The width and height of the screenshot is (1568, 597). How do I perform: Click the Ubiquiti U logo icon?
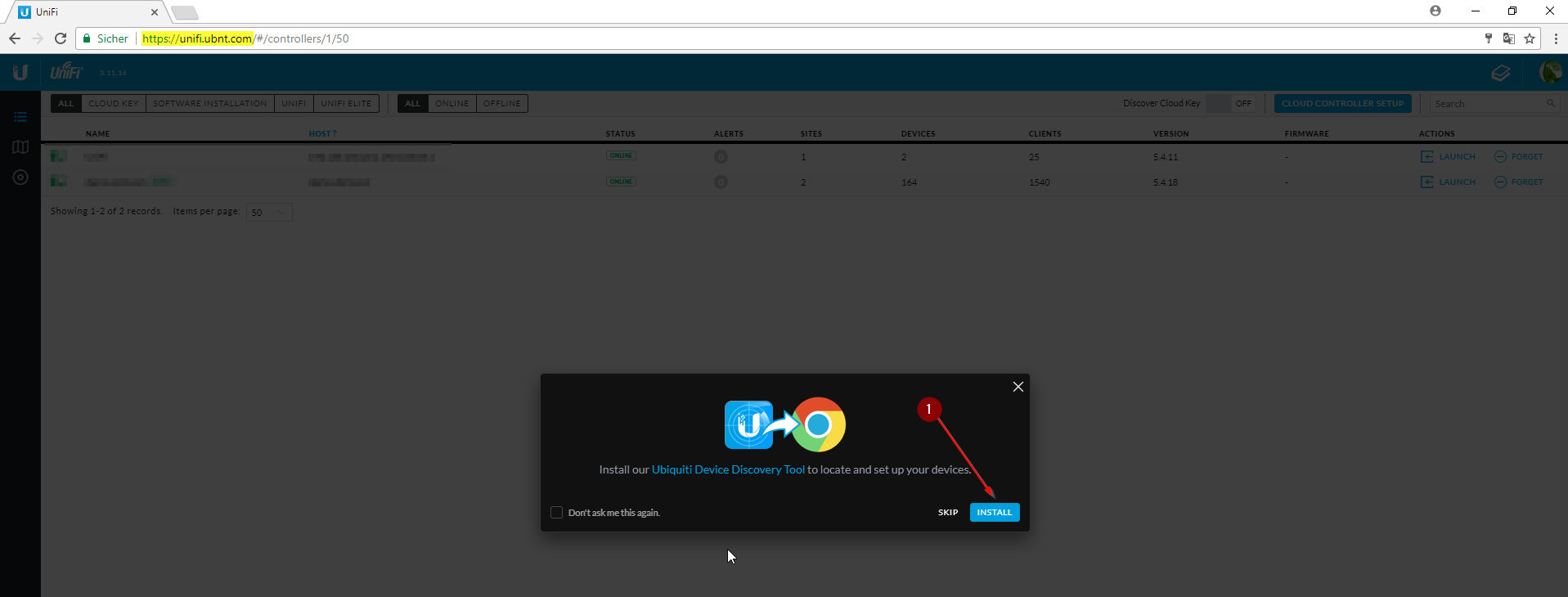(20, 72)
